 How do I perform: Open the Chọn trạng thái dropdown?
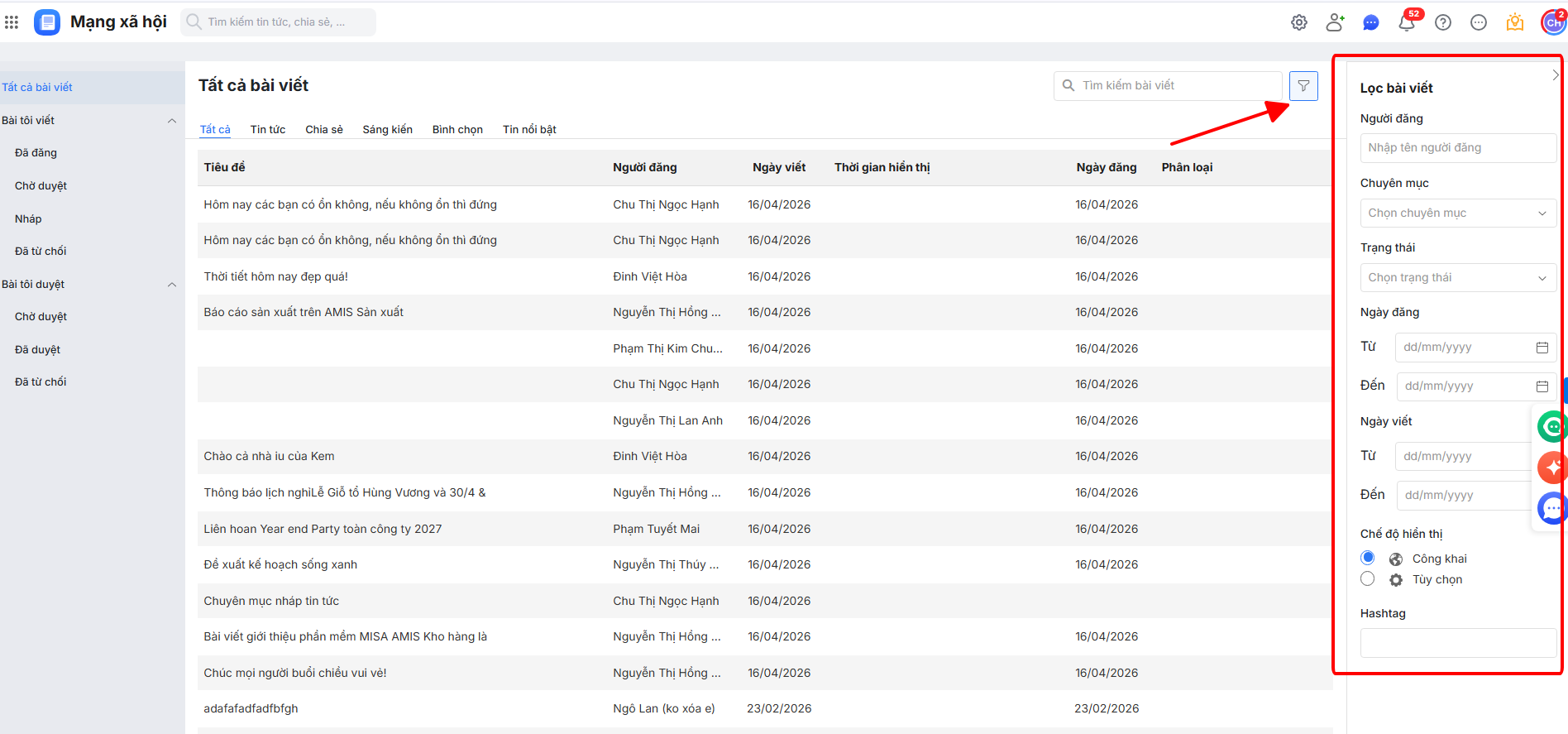(1457, 278)
